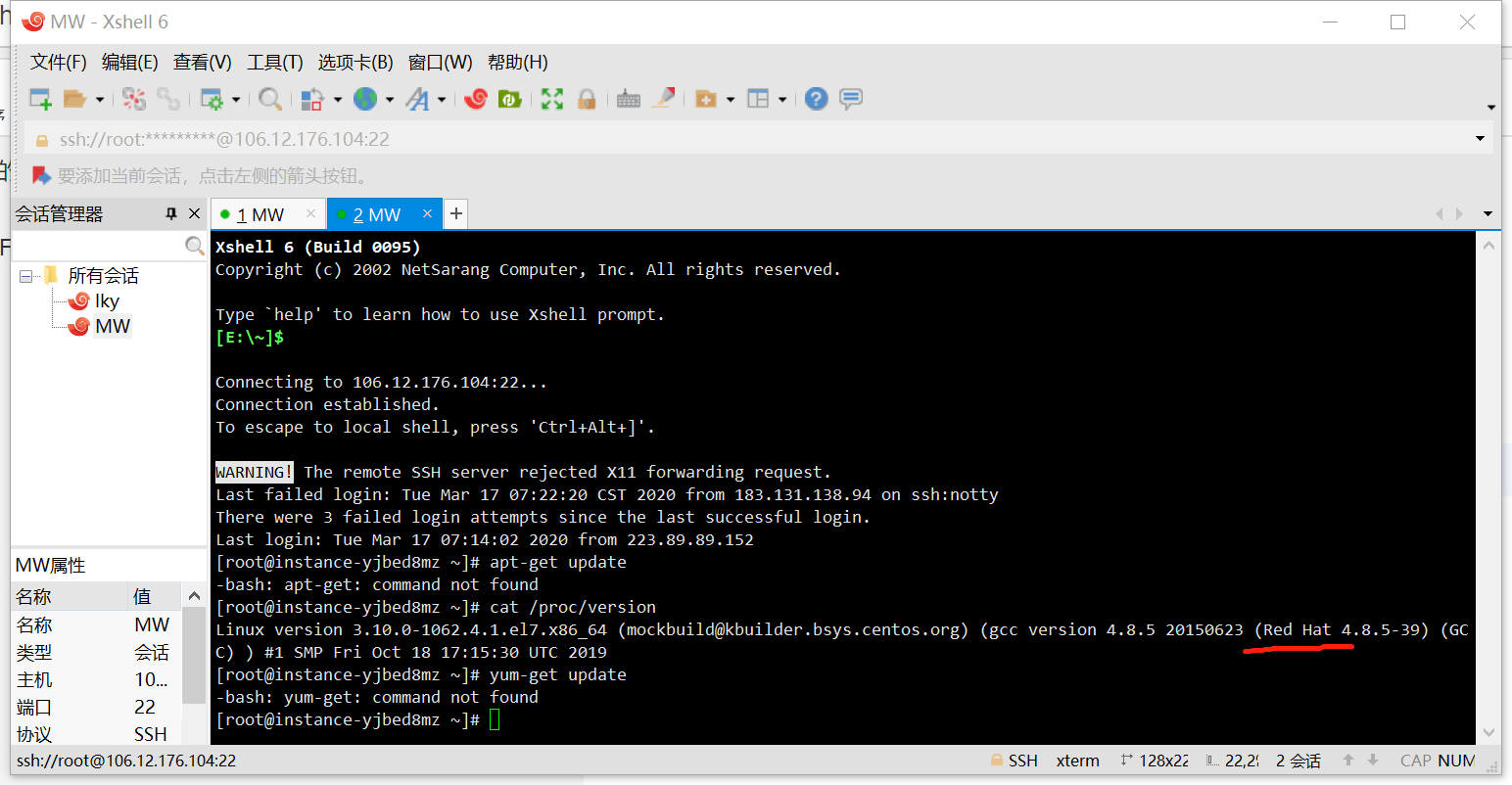Activate the highlight pen tool

(665, 98)
